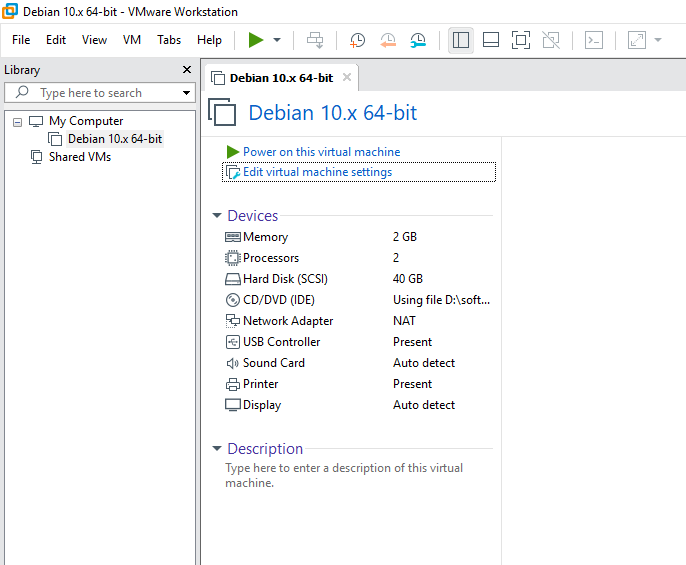Click Send Ctrl+Alt+Del toolbar icon
The width and height of the screenshot is (686, 565).
[315, 40]
